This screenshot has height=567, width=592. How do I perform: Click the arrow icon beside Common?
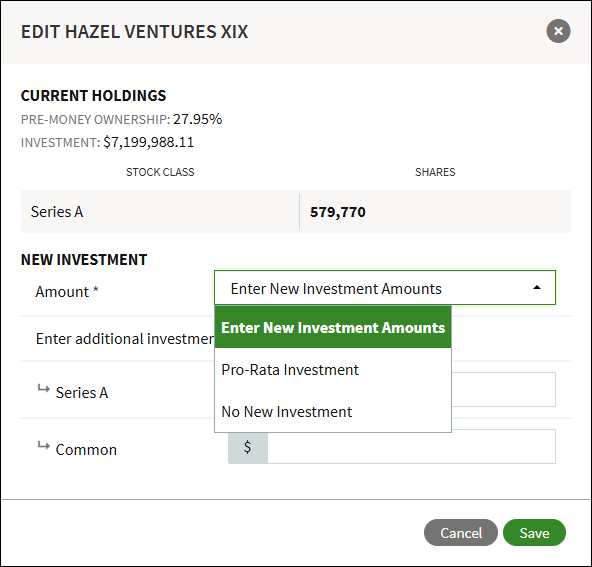pos(43,445)
